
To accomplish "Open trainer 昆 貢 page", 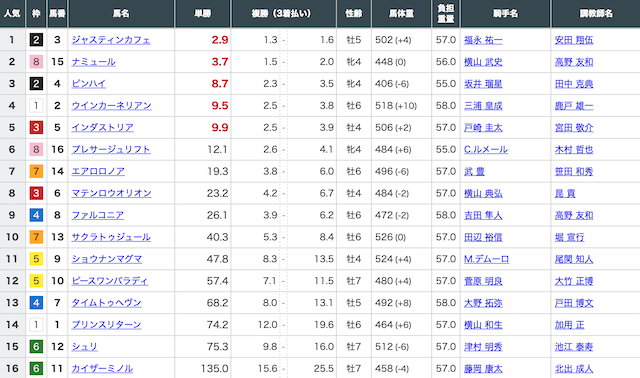I will coord(565,193).
